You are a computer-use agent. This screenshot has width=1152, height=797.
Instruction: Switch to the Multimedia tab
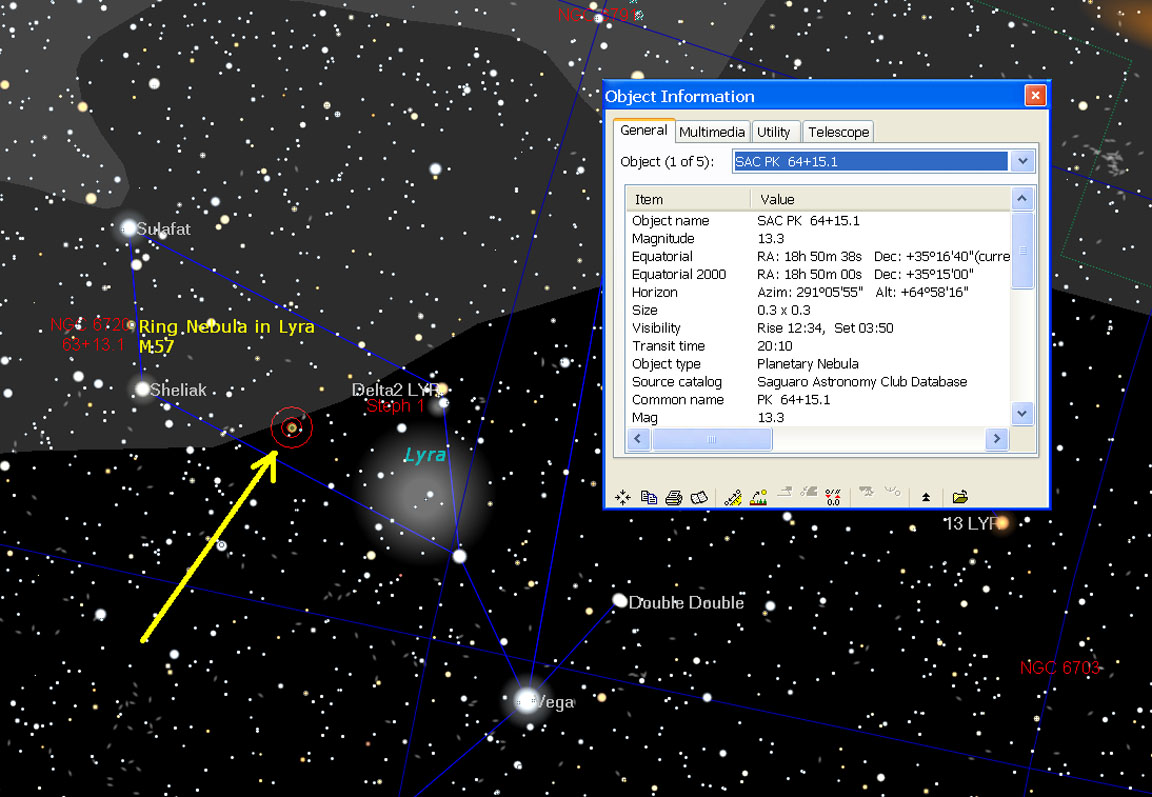click(711, 132)
